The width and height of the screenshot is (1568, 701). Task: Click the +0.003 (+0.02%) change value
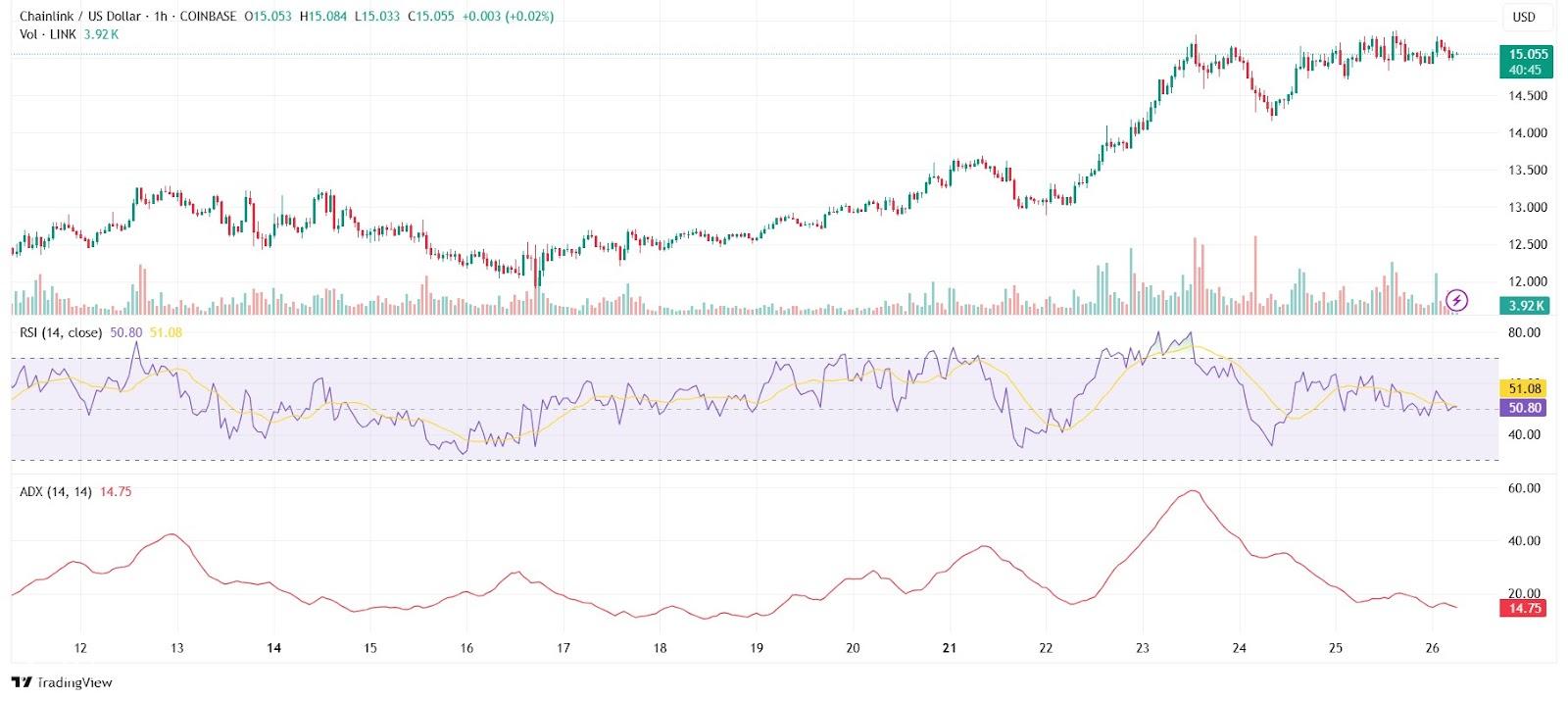click(507, 17)
